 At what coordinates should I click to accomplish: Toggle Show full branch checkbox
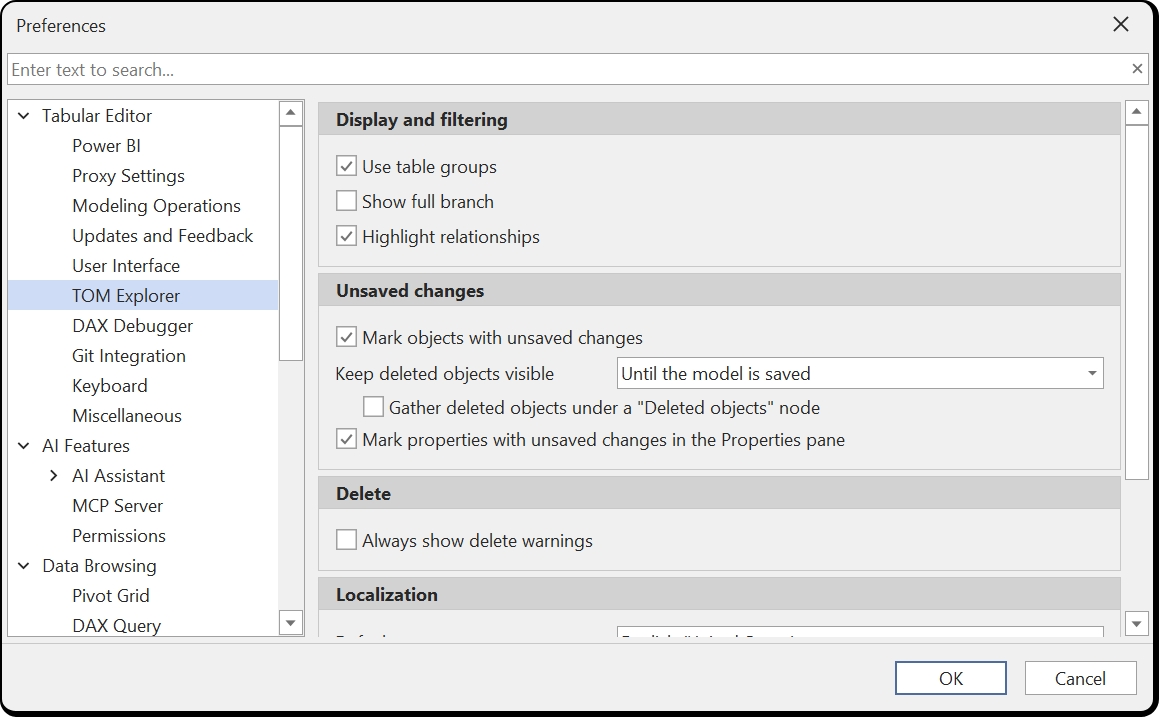click(x=346, y=200)
